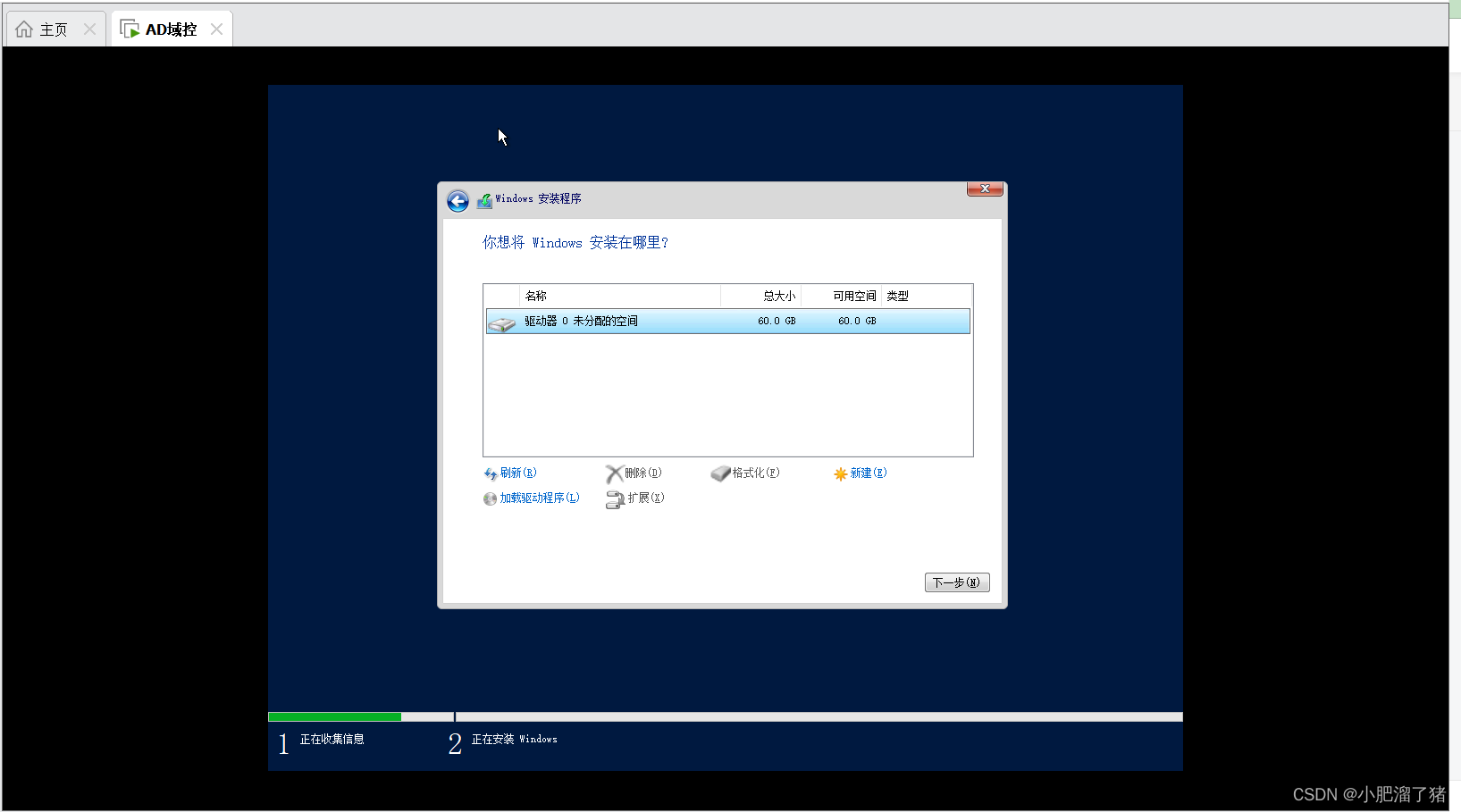Click the extend icon beside 扩展

tap(615, 500)
